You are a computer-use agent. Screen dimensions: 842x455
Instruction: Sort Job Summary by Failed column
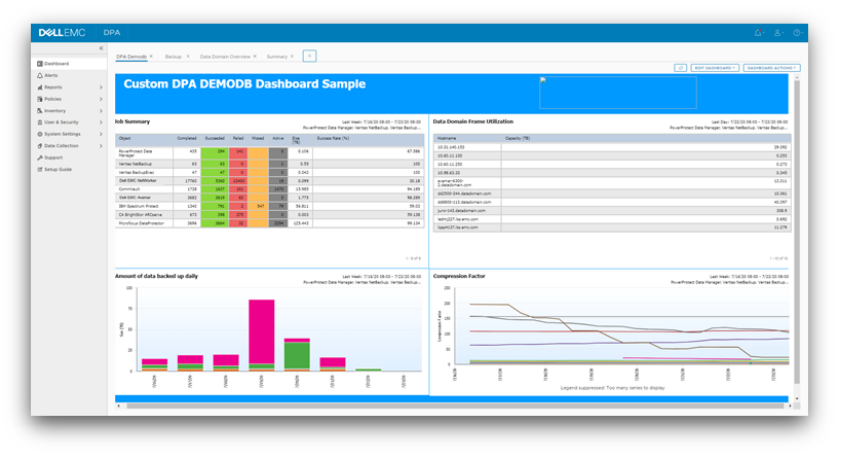(x=238, y=139)
